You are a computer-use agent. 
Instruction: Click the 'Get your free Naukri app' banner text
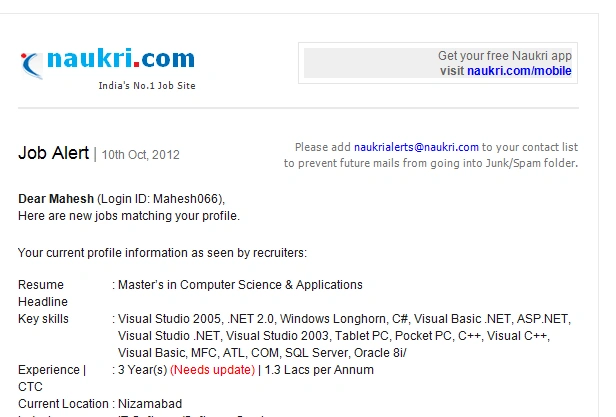coord(505,56)
